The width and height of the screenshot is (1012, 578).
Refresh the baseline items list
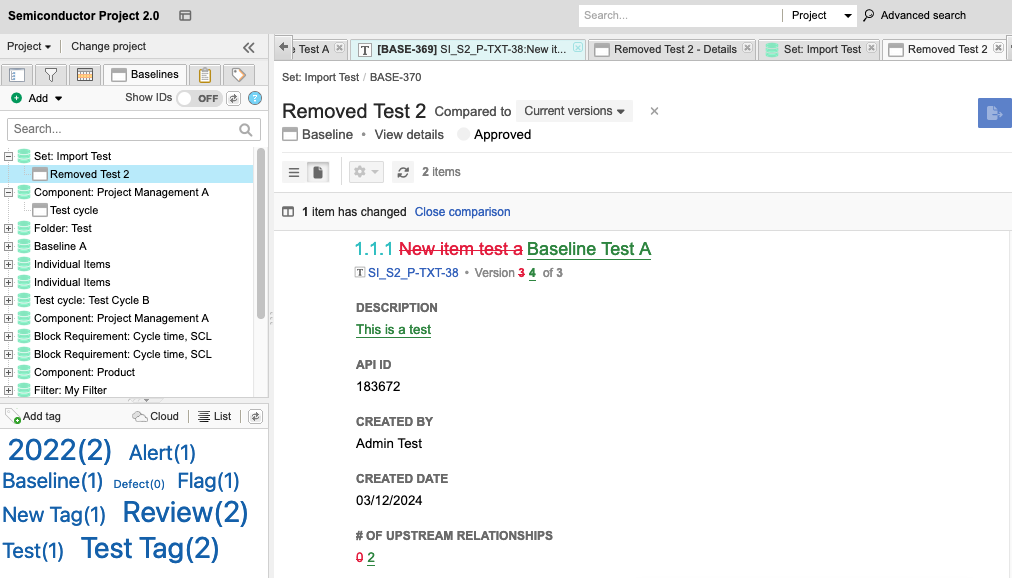403,172
